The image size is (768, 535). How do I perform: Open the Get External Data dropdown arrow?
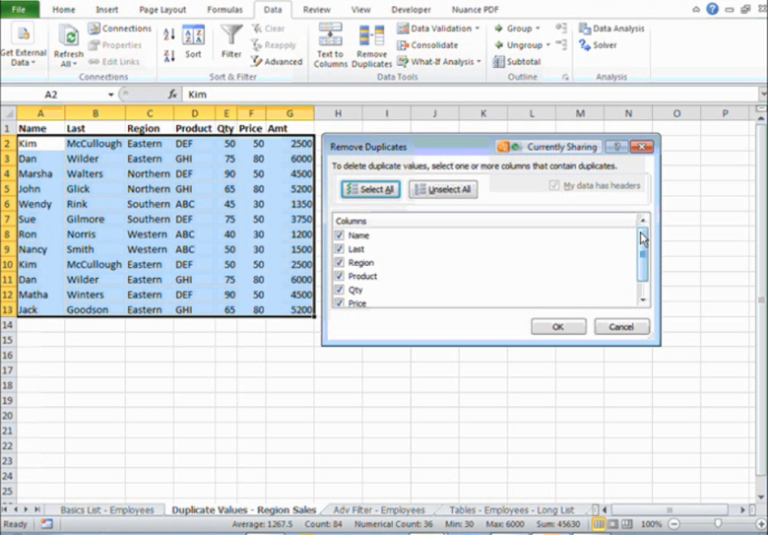(33, 63)
